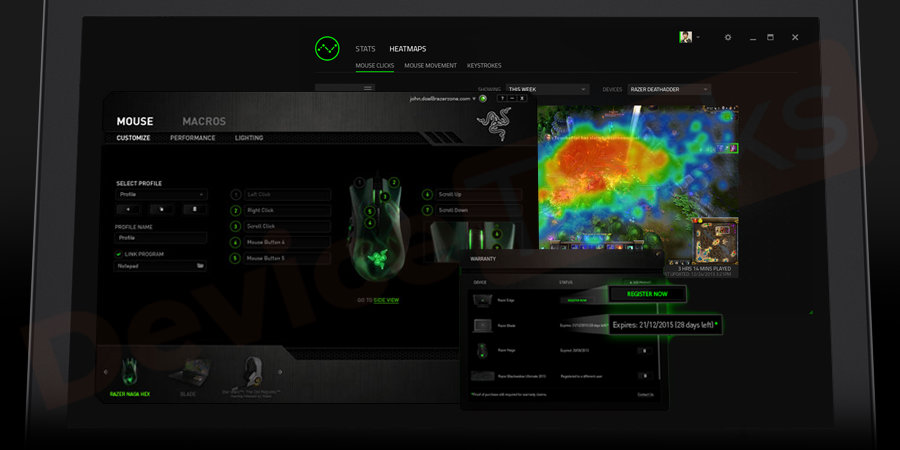This screenshot has height=450, width=900.
Task: Click BlackWidow keyboard icon in warranty
Action: pyautogui.click(x=482, y=376)
